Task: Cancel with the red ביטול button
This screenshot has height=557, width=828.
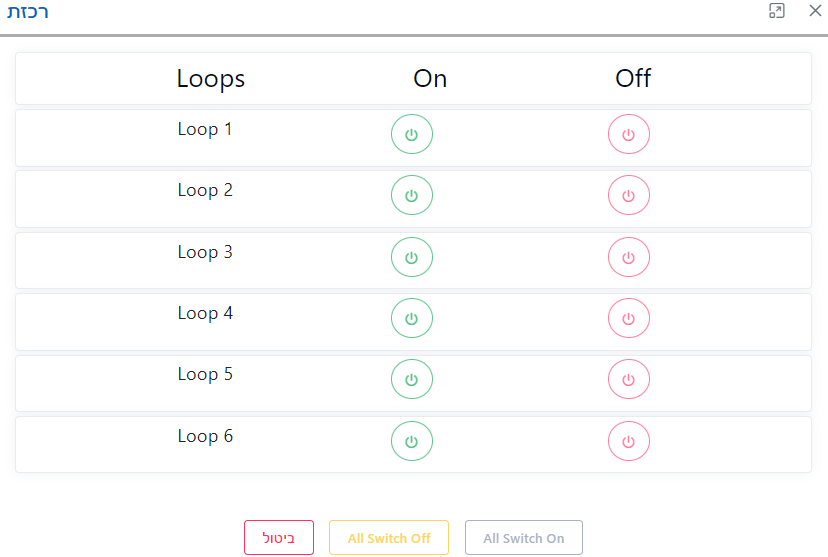Action: 279,538
